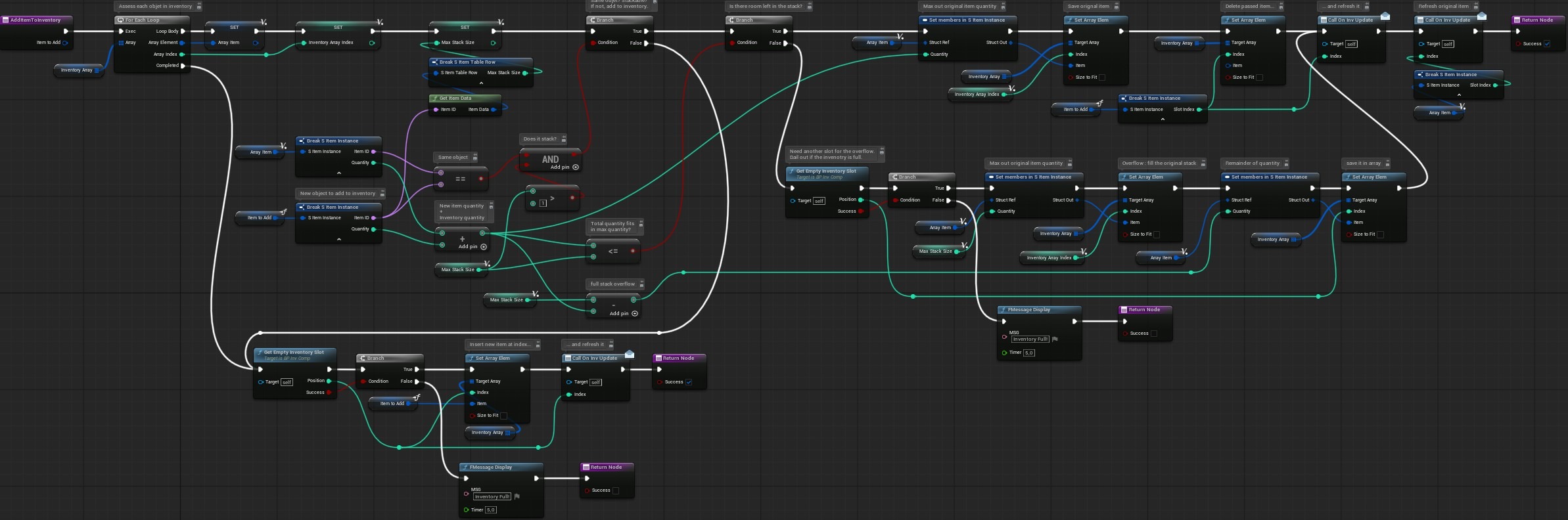Enable Success on the bottom FMessage Return Node
Image resolution: width=1568 pixels, height=520 pixels.
pos(616,490)
